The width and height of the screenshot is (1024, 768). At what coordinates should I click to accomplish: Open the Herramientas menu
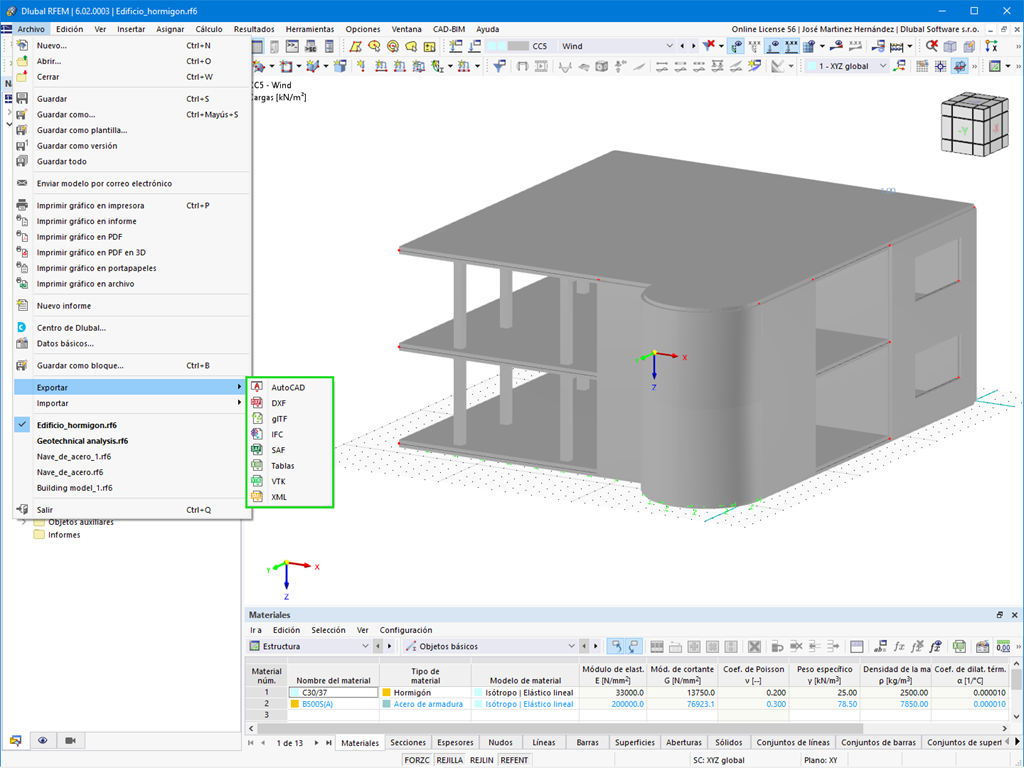pos(310,29)
